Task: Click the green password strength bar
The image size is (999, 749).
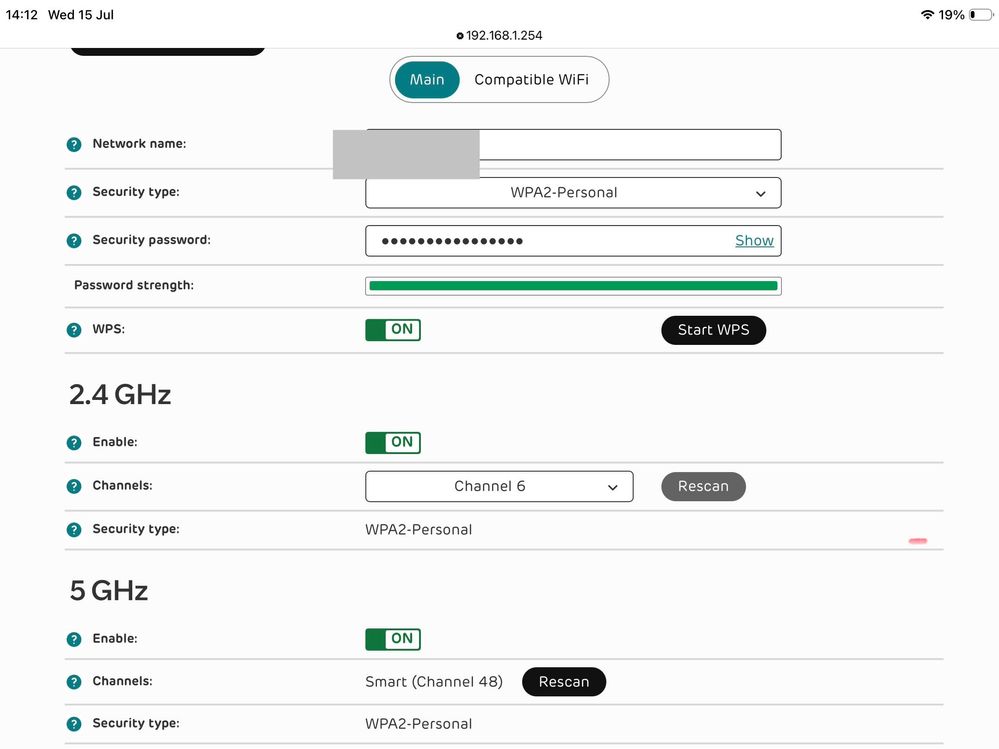Action: pyautogui.click(x=573, y=286)
